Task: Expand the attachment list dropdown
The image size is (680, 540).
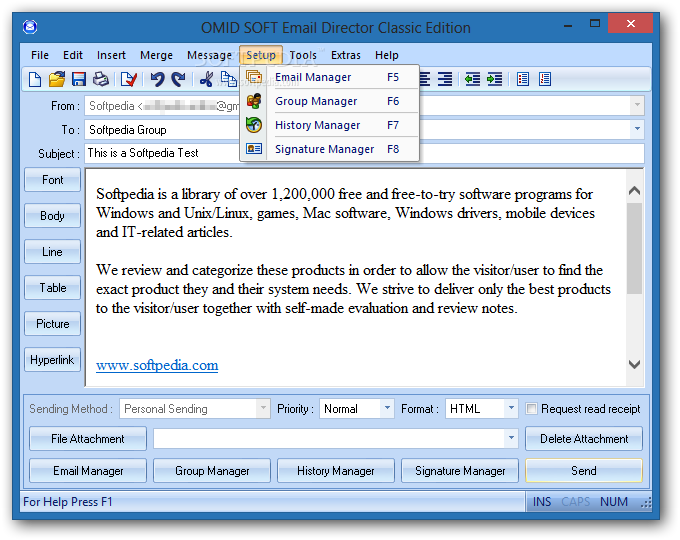Action: point(511,438)
